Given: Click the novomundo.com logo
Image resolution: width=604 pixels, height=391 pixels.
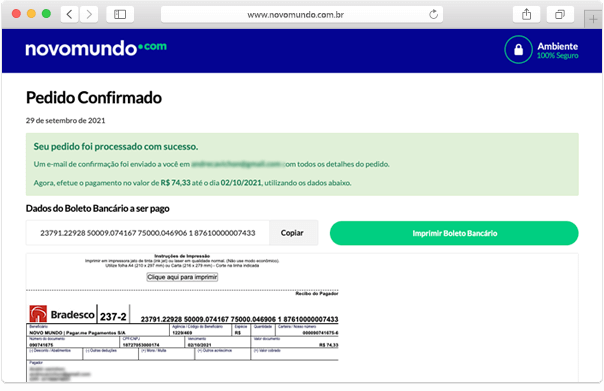Looking at the screenshot, I should 96,49.
